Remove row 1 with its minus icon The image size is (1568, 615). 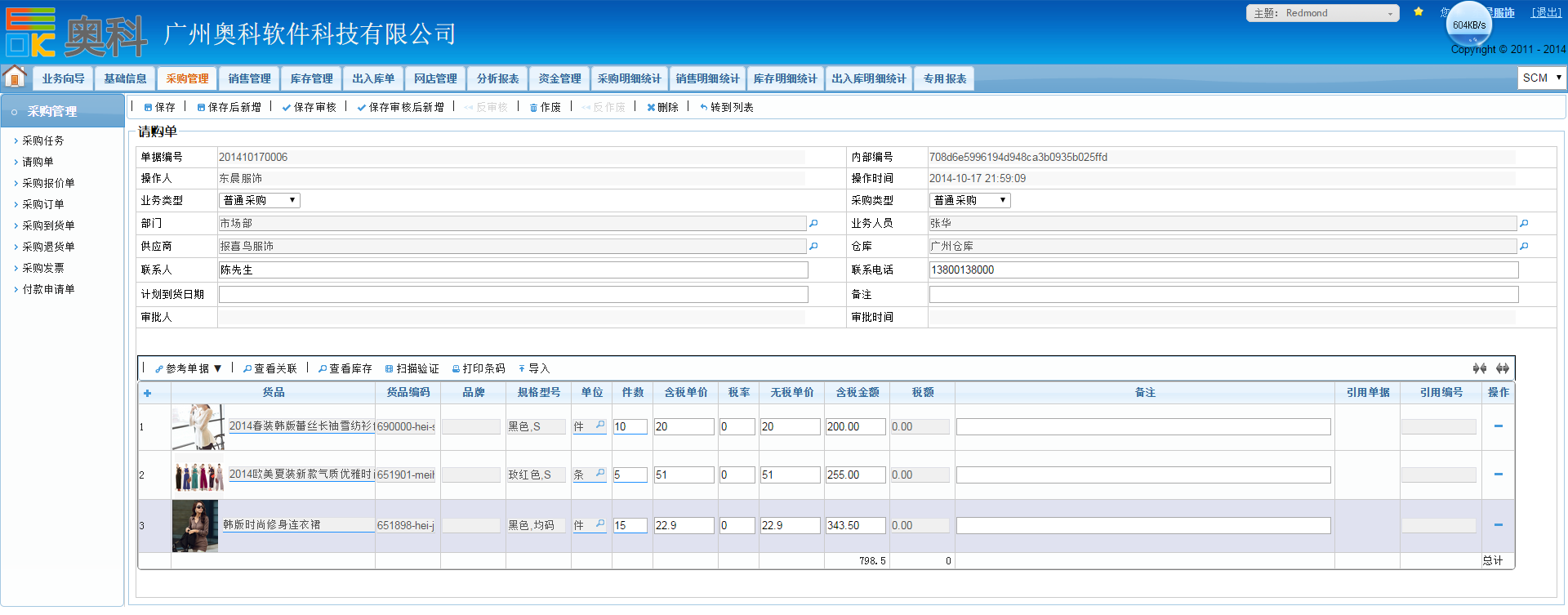(x=1498, y=426)
